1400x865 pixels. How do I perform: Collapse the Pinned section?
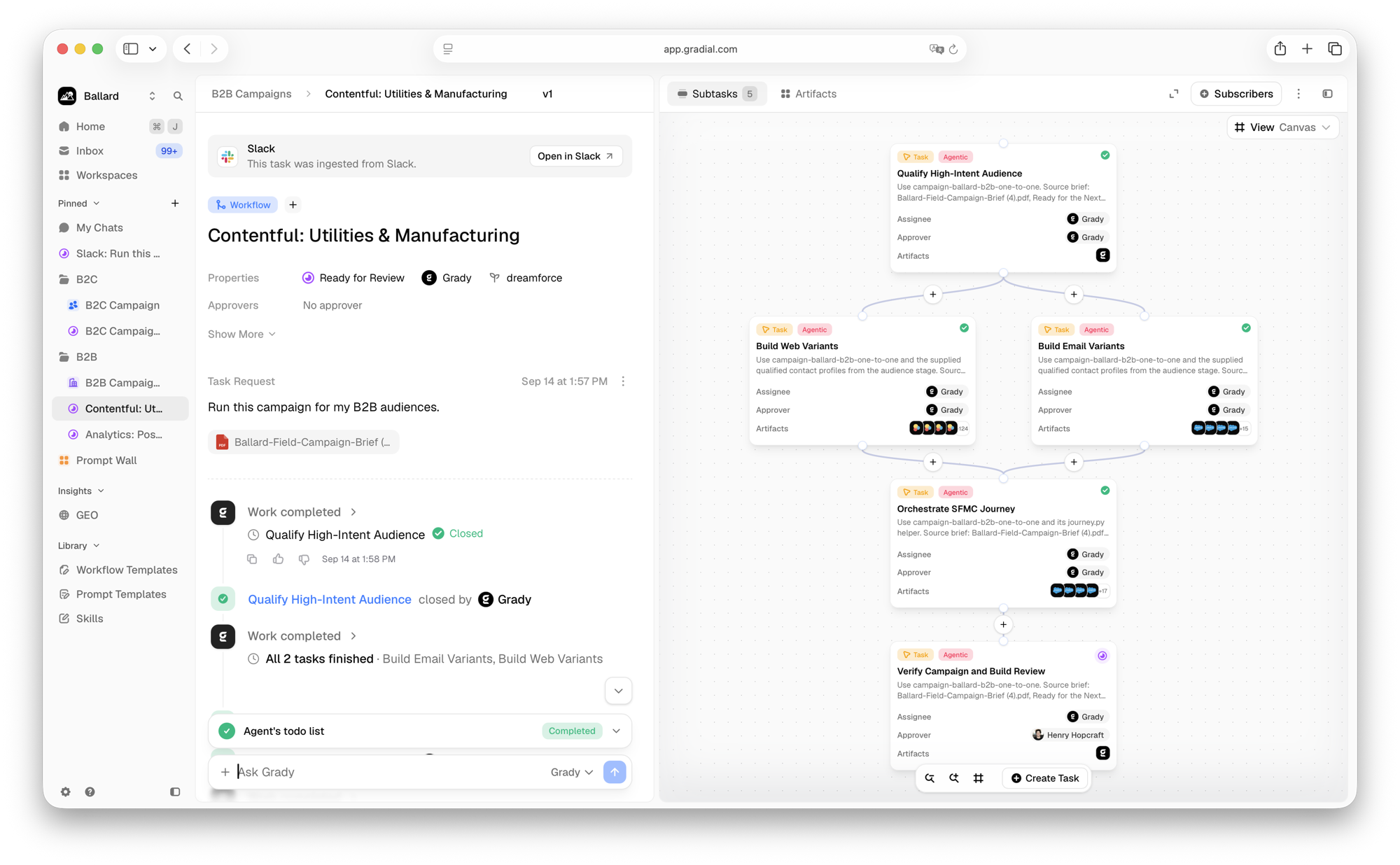click(79, 203)
